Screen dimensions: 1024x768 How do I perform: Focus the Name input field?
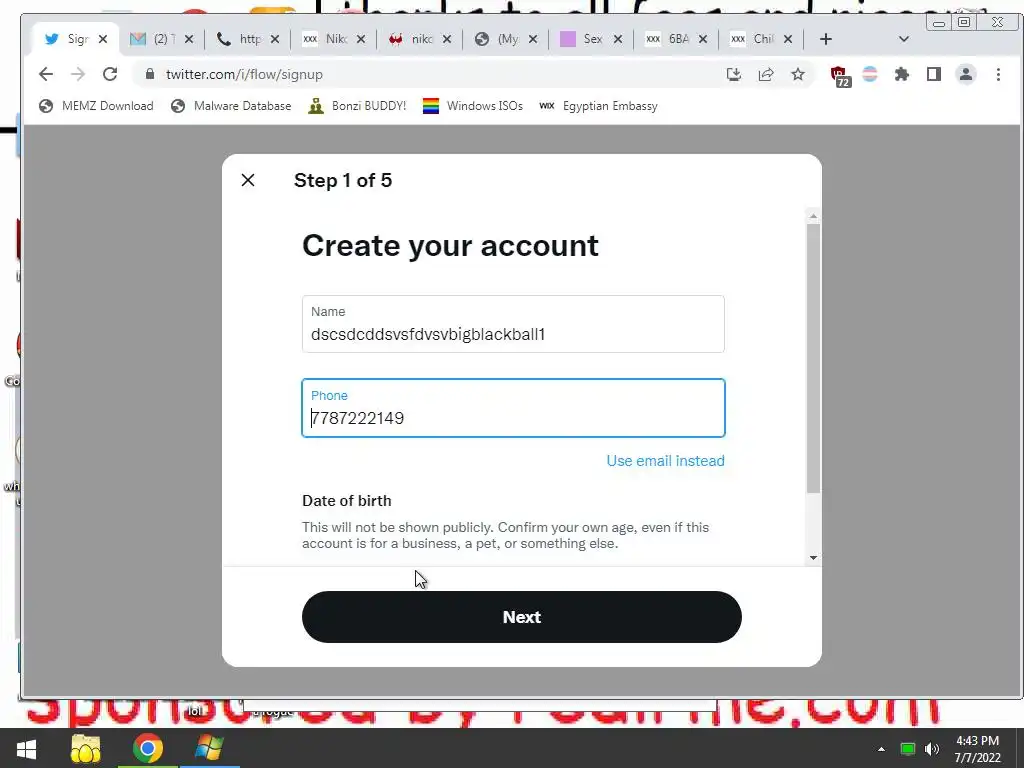coord(513,324)
